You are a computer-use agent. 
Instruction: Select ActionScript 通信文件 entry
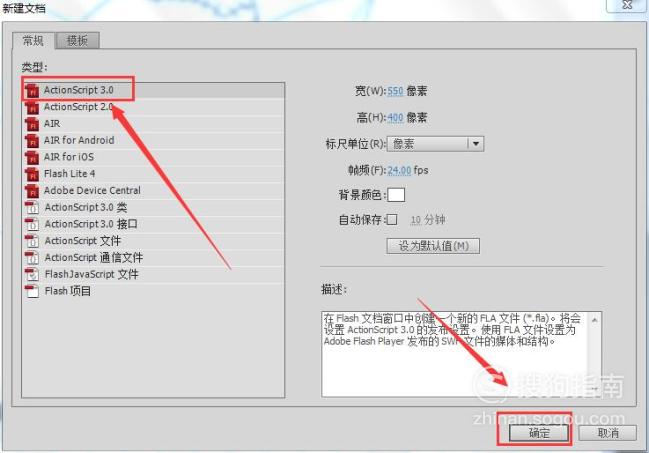tap(153, 258)
